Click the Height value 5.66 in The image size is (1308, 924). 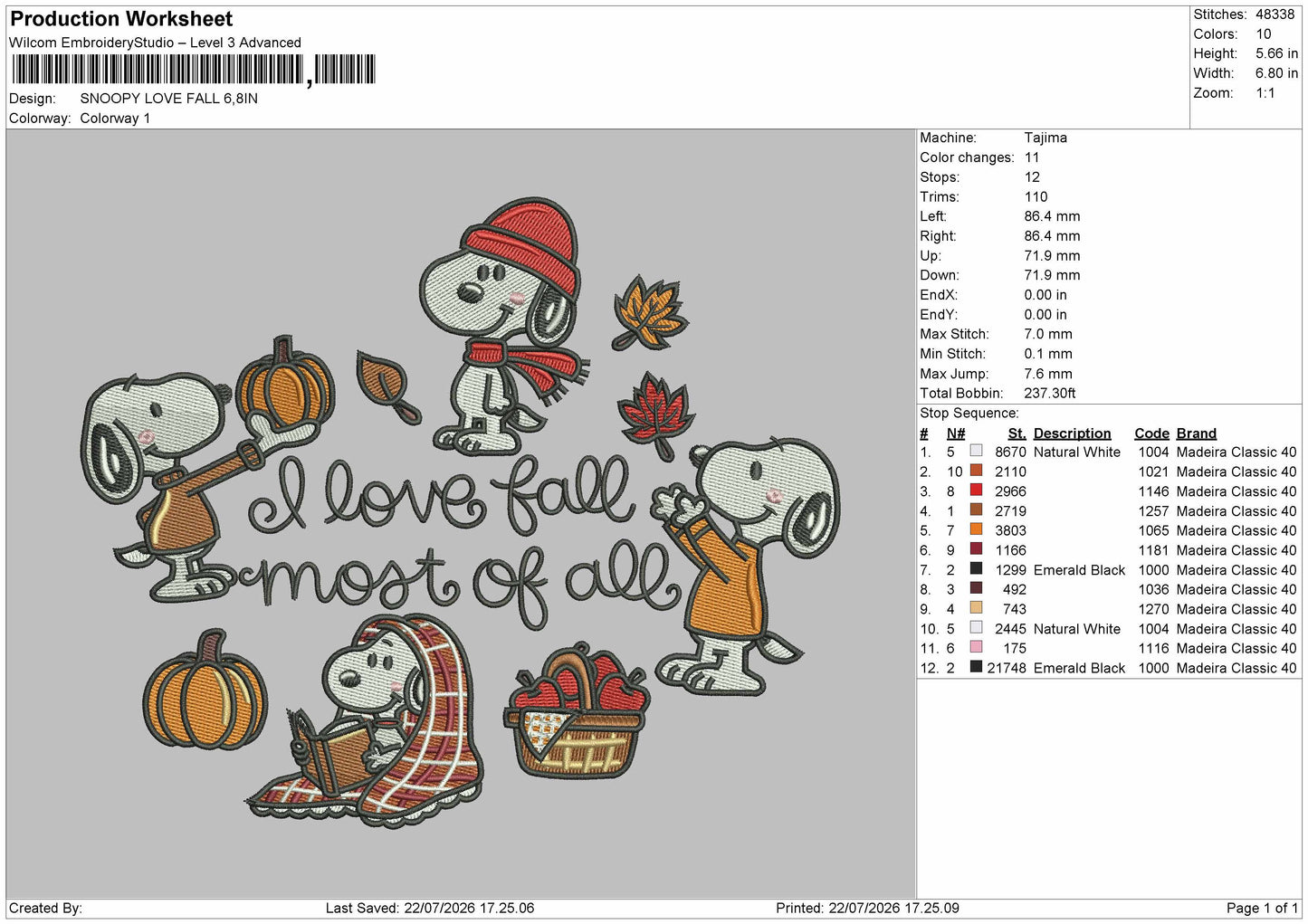[x=1276, y=53]
